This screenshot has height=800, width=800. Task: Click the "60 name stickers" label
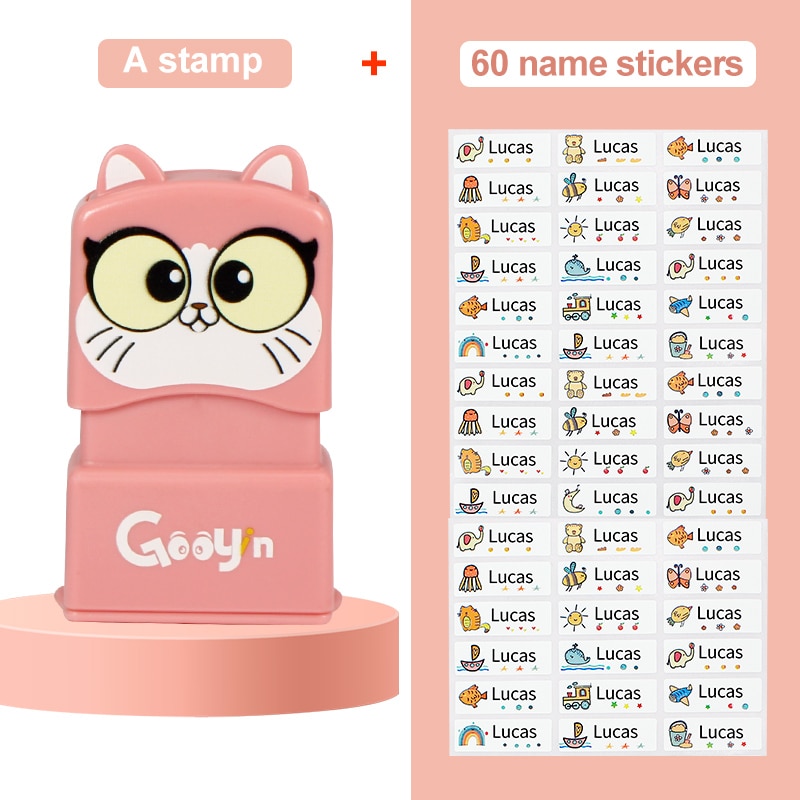(x=607, y=64)
